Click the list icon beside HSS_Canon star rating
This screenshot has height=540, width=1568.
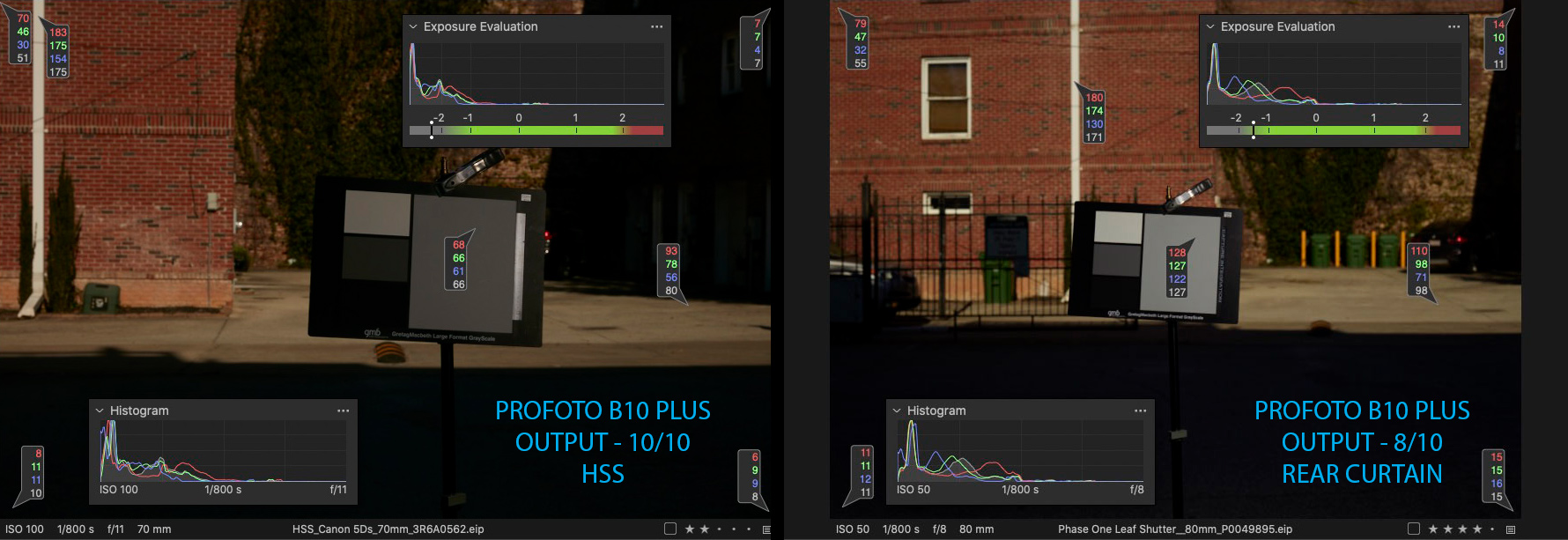(766, 529)
